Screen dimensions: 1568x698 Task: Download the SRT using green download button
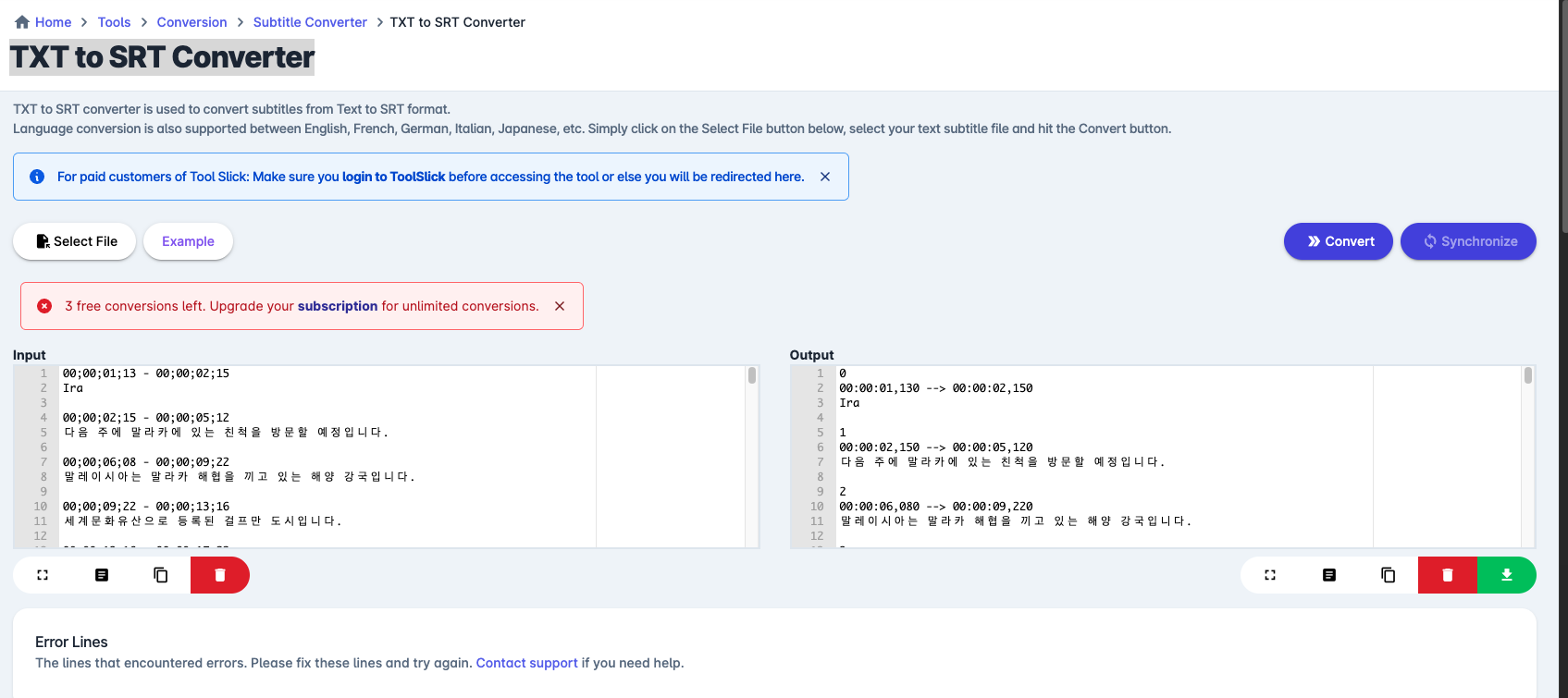(x=1507, y=575)
